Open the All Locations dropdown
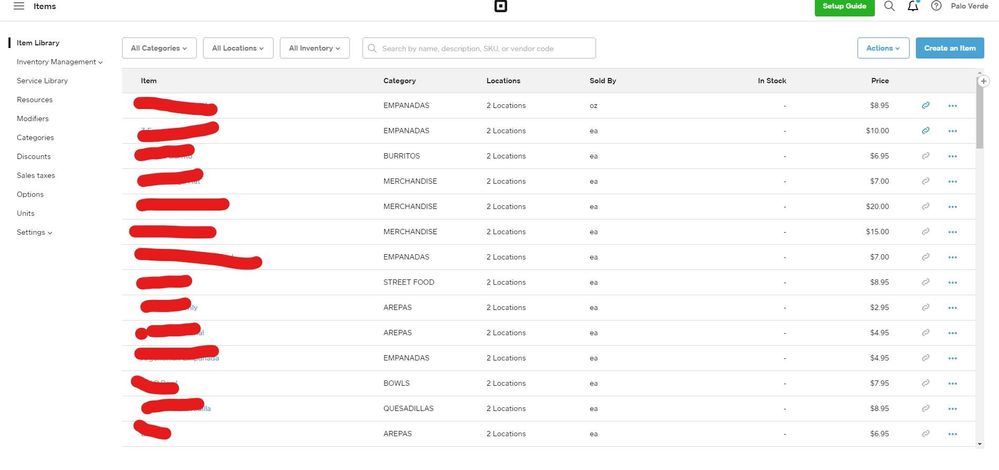 pos(237,48)
